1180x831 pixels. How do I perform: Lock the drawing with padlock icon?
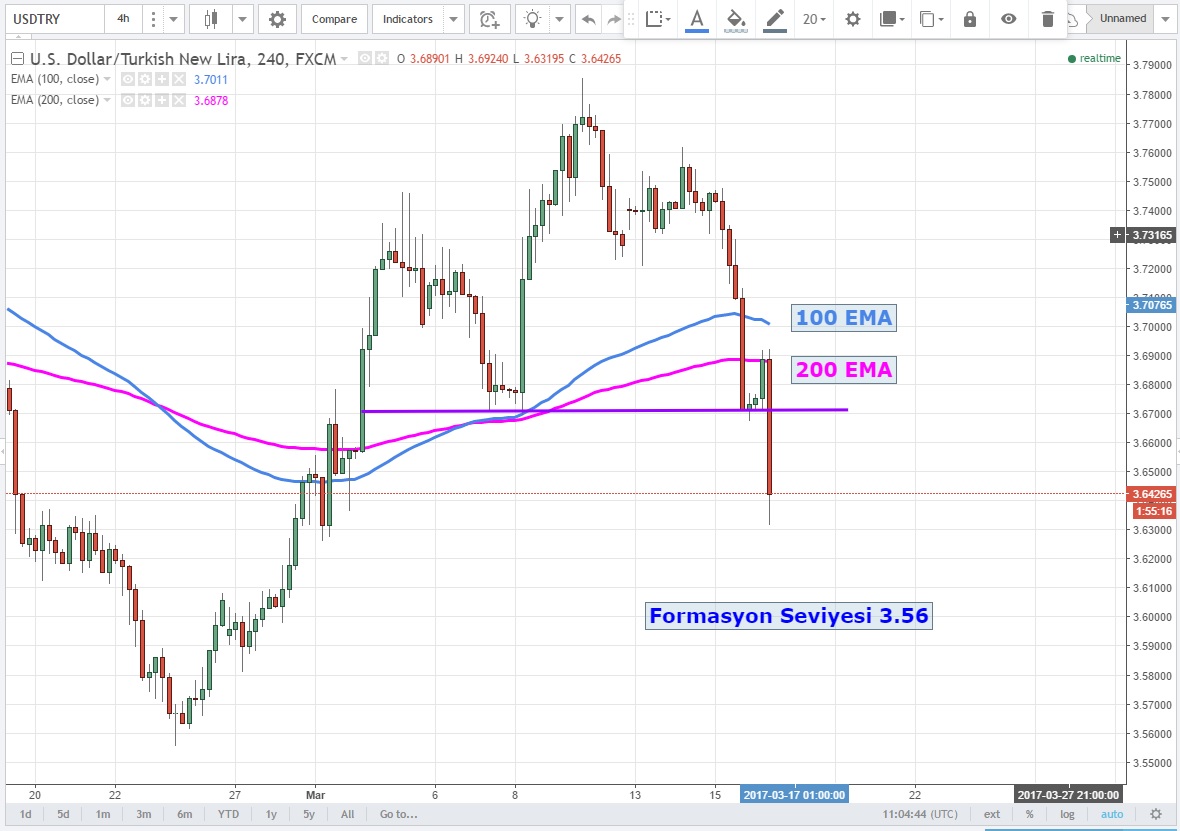(969, 19)
